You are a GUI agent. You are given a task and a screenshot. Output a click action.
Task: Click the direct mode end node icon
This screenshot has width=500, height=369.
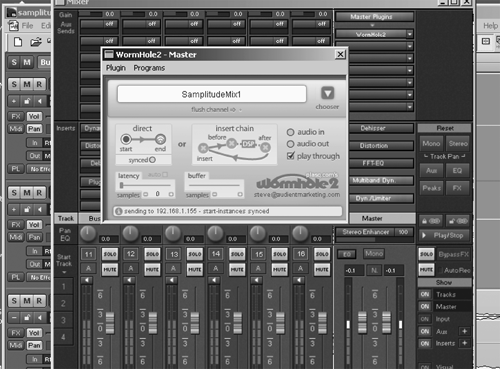[160, 139]
